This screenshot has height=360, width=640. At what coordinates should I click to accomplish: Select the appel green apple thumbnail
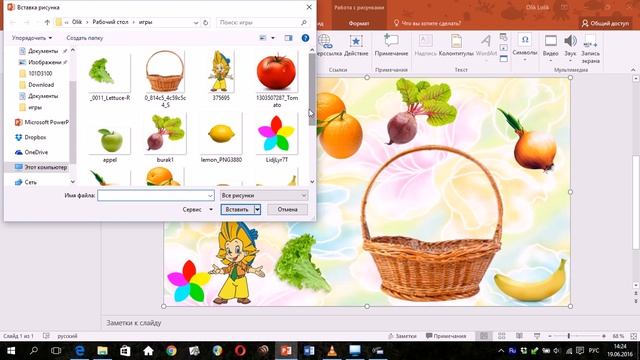(110, 144)
